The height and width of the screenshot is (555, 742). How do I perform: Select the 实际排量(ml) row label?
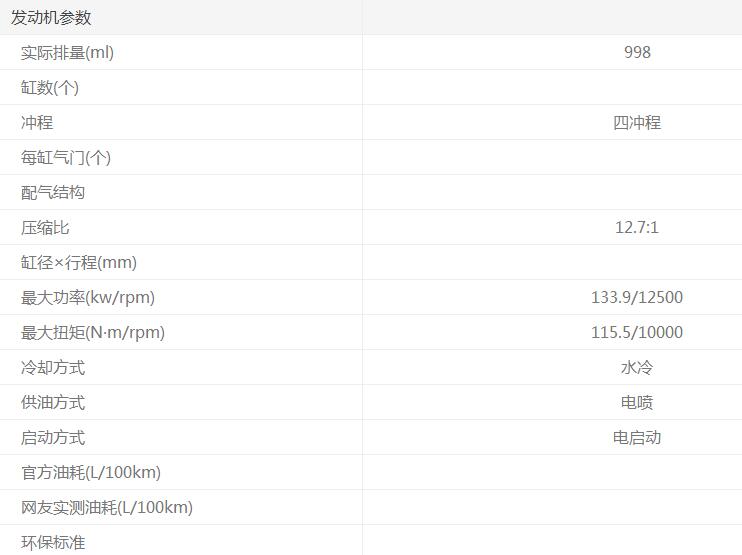pos(67,52)
